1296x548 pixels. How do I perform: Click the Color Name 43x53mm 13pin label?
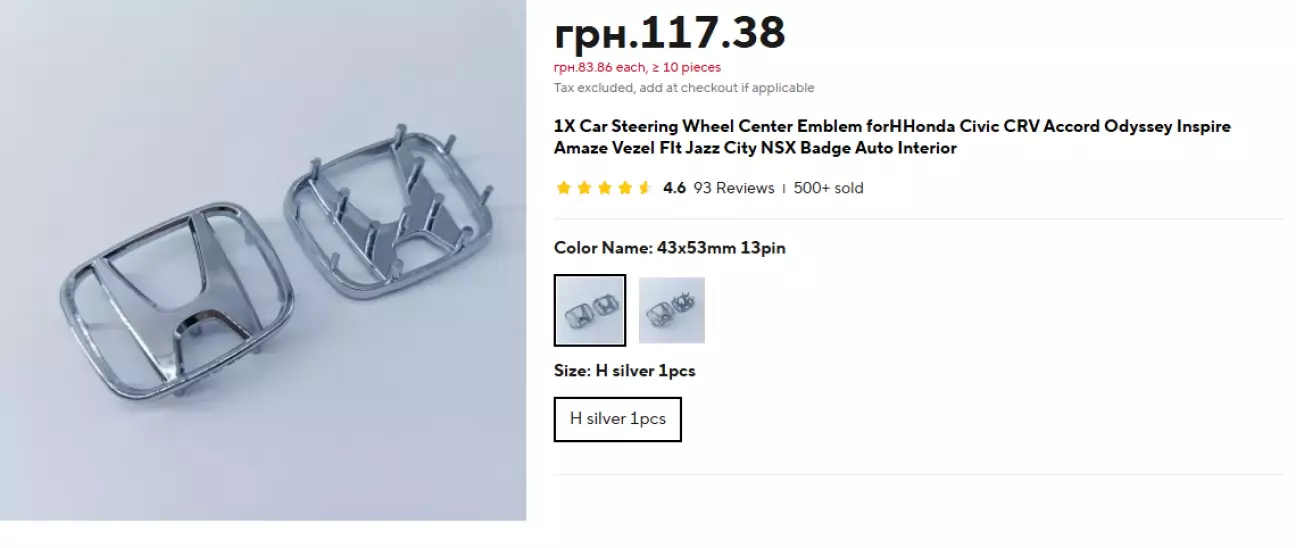pos(670,248)
